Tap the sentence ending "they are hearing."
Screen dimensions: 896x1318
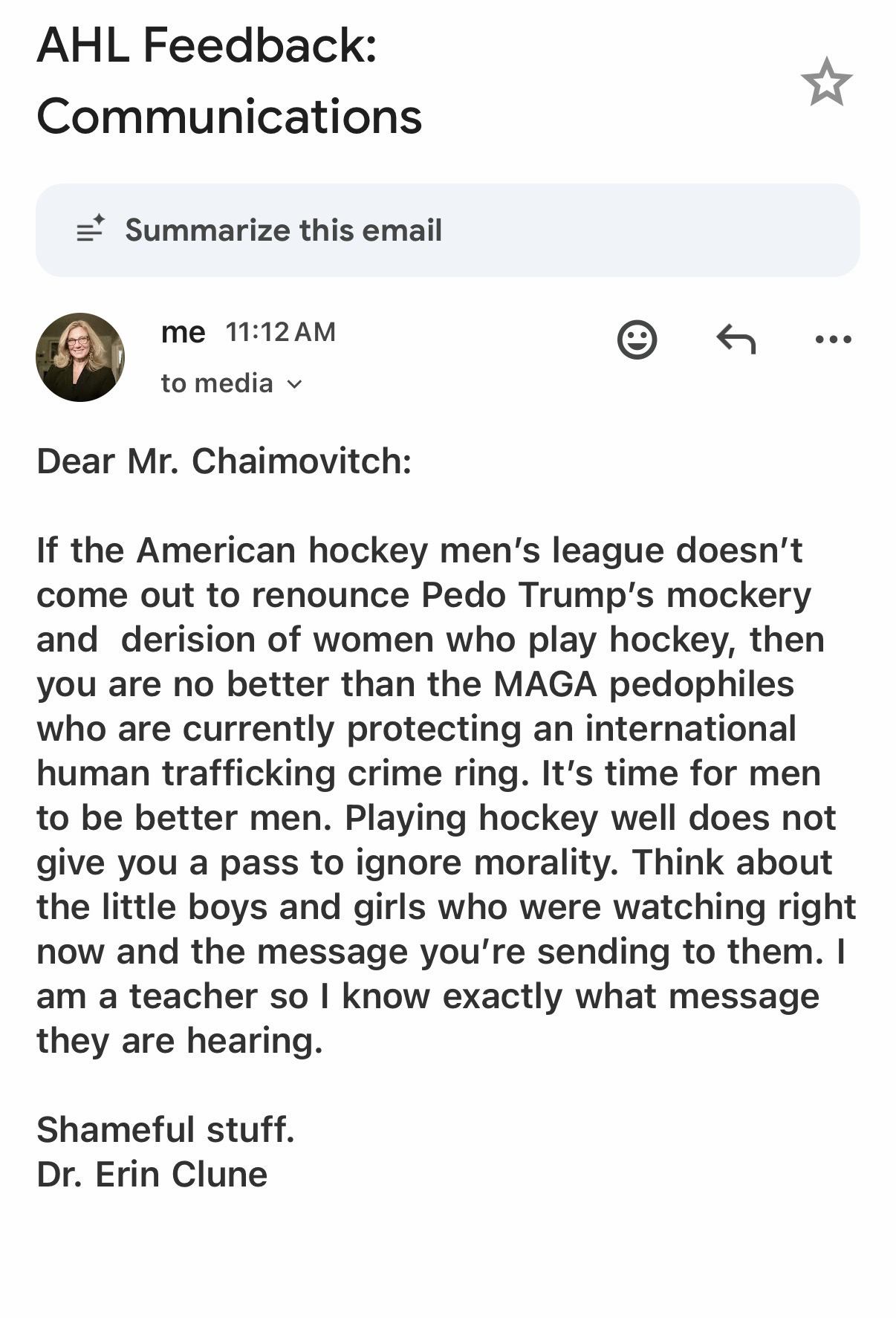(180, 1041)
